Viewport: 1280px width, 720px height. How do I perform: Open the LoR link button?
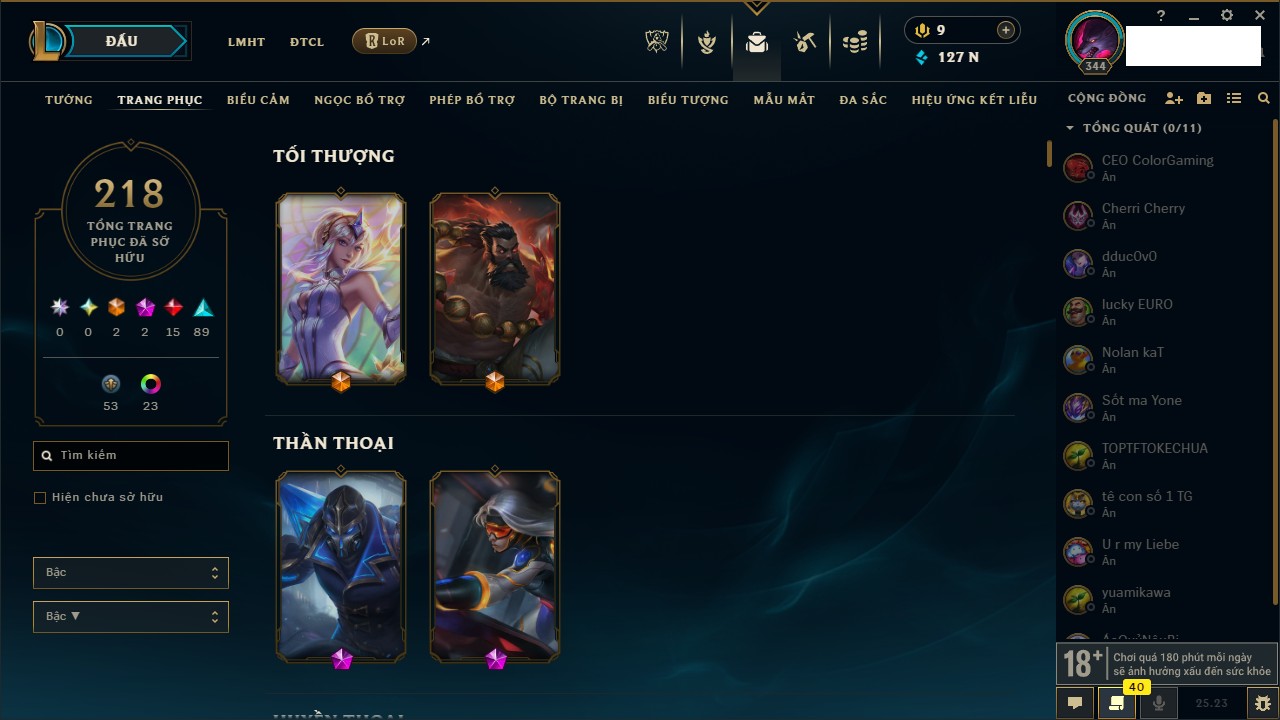[x=385, y=41]
